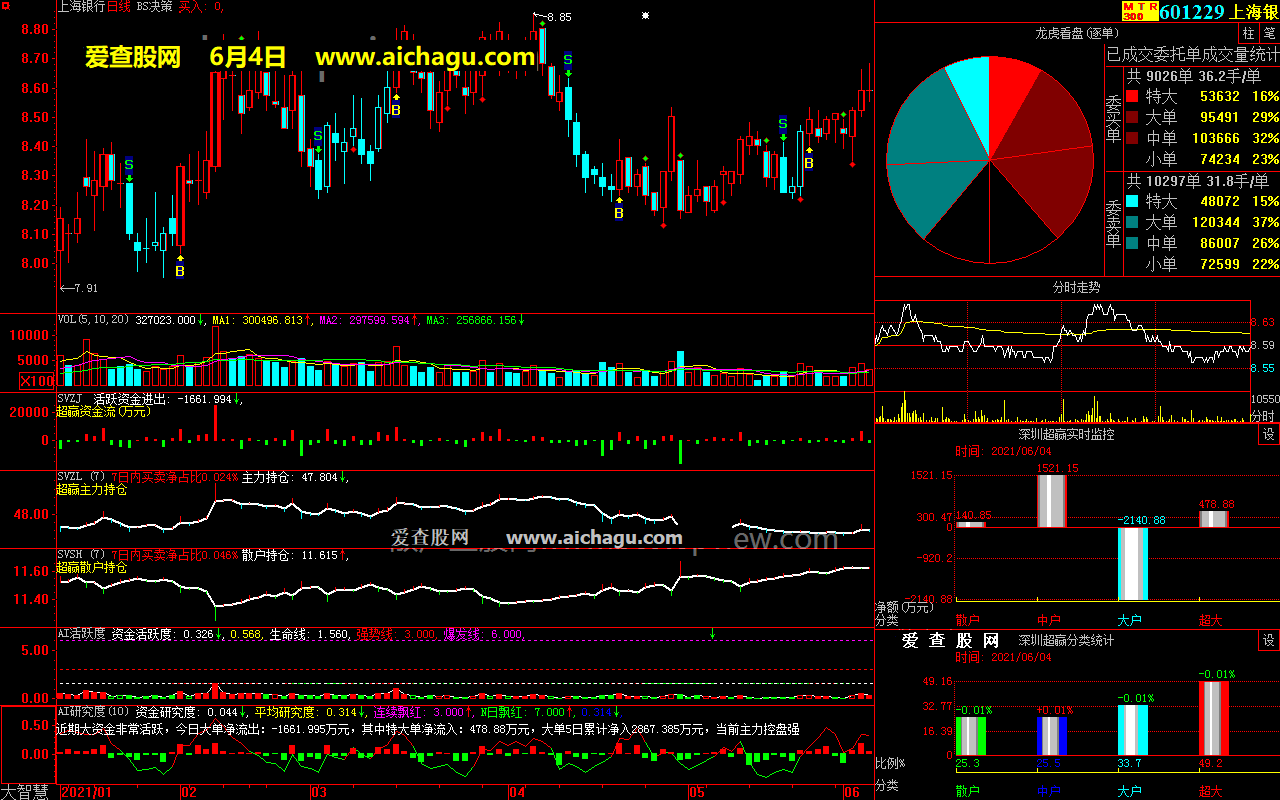1280x800 pixels.
Task: Click the 中户 bar showing 1521.15
Action: (1052, 501)
